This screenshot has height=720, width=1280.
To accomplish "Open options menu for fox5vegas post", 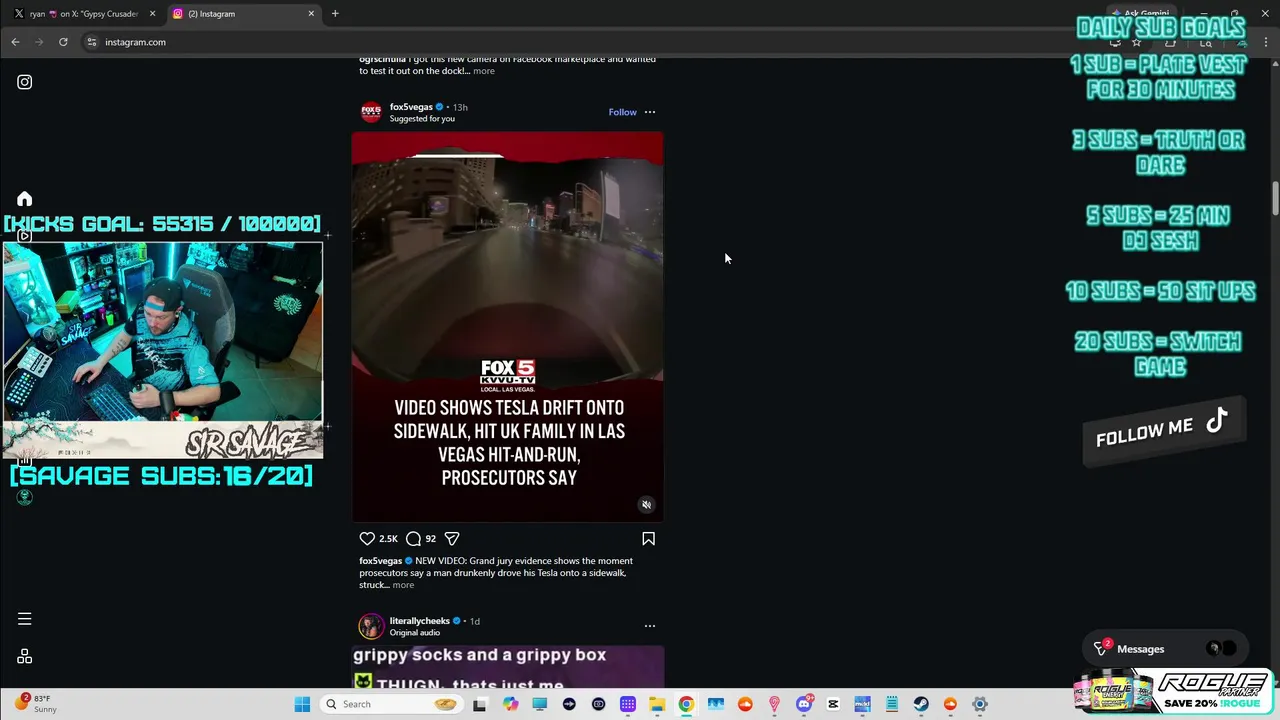I will click(650, 112).
